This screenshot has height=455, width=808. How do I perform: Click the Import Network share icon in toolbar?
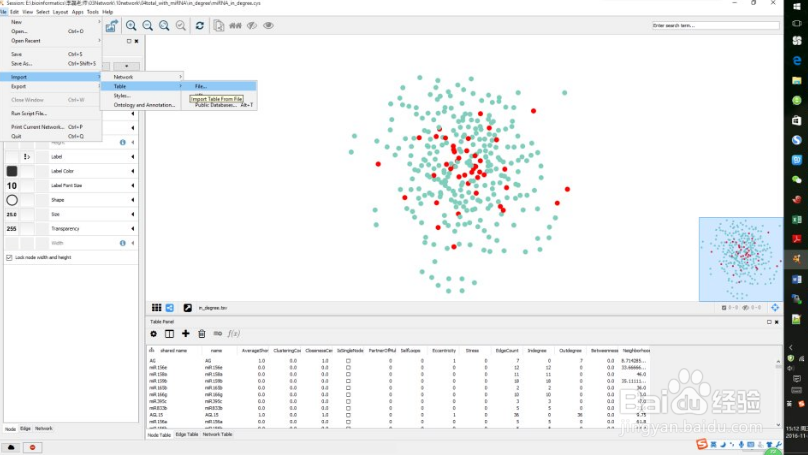(112, 25)
